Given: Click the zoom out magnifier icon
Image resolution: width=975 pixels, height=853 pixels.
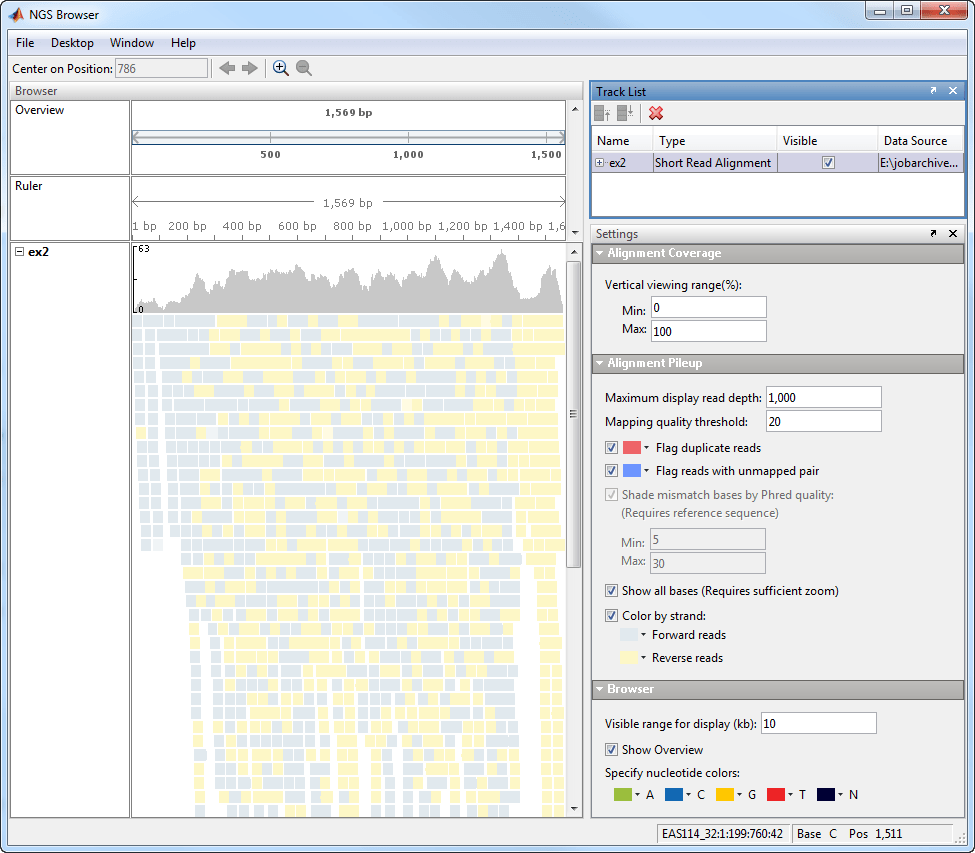Looking at the screenshot, I should pos(303,68).
